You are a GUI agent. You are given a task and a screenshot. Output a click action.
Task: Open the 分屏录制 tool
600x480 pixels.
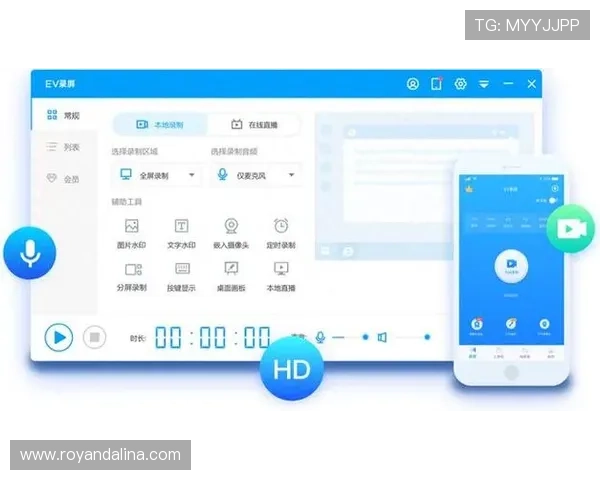(x=132, y=277)
